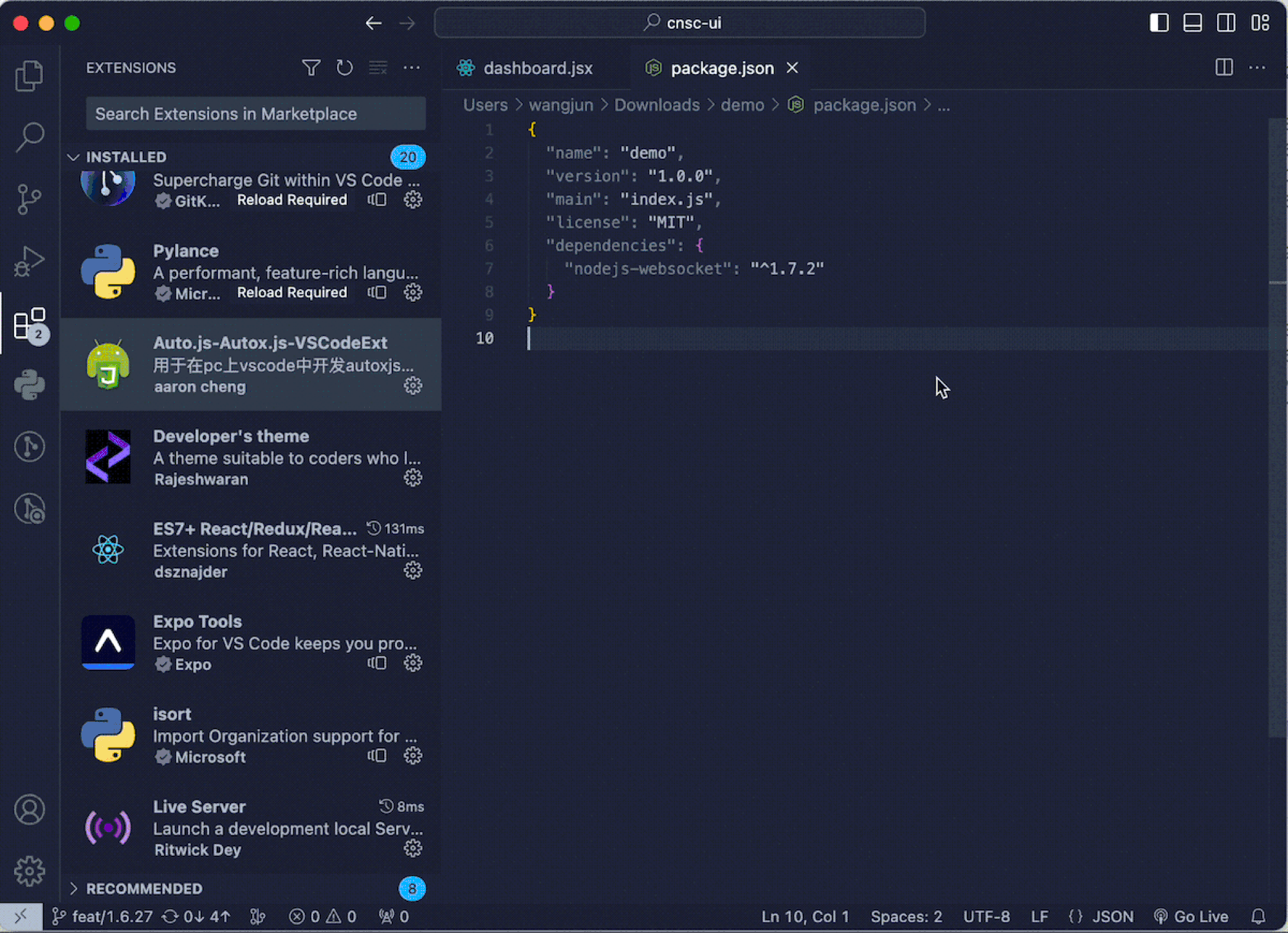Change indentation setting Spaces: 2
This screenshot has height=933, width=1288.
pos(906,916)
